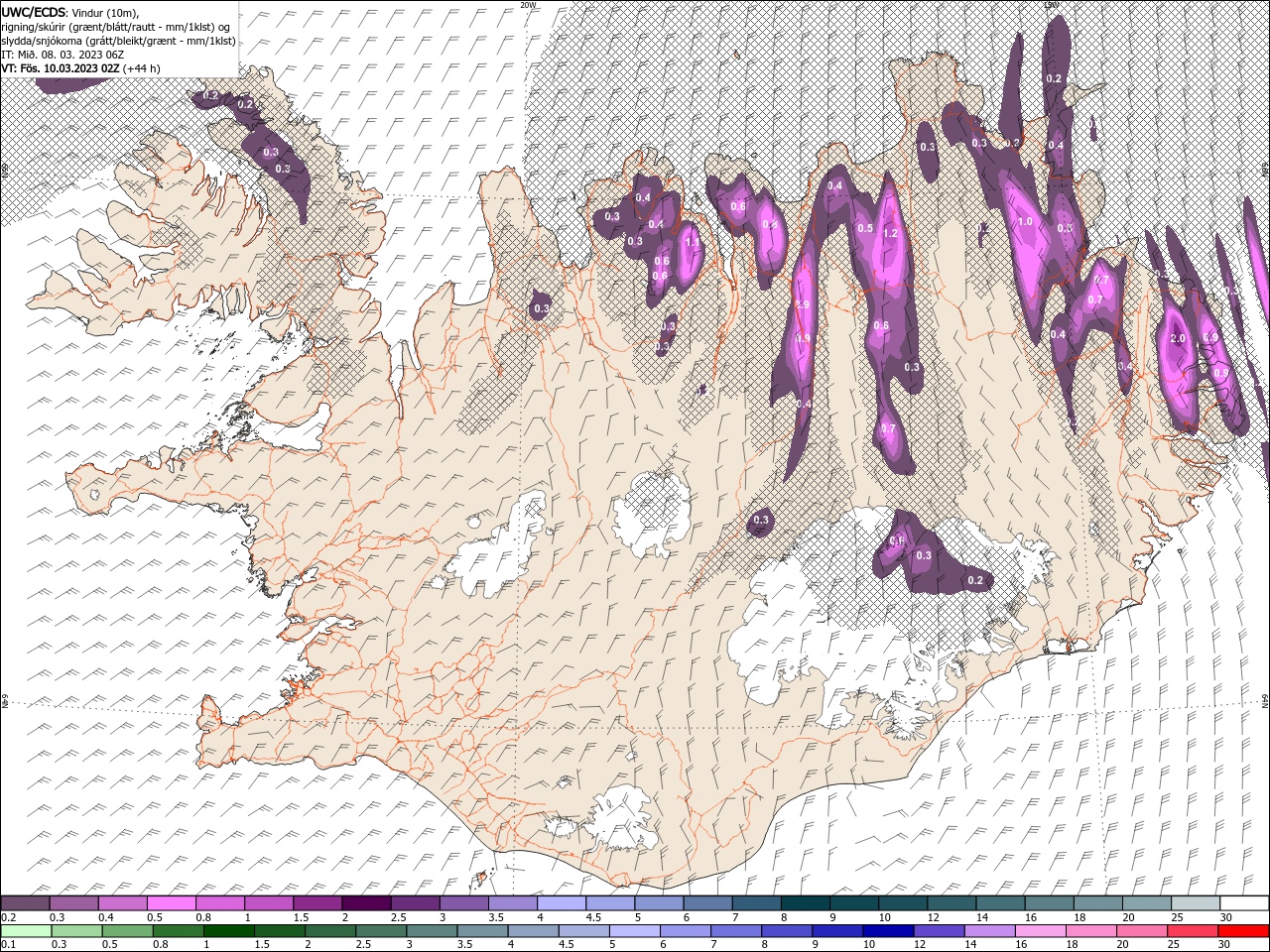Viewport: 1270px width, 952px height.
Task: Click the '18' label in the snow legend row
Action: (1079, 917)
